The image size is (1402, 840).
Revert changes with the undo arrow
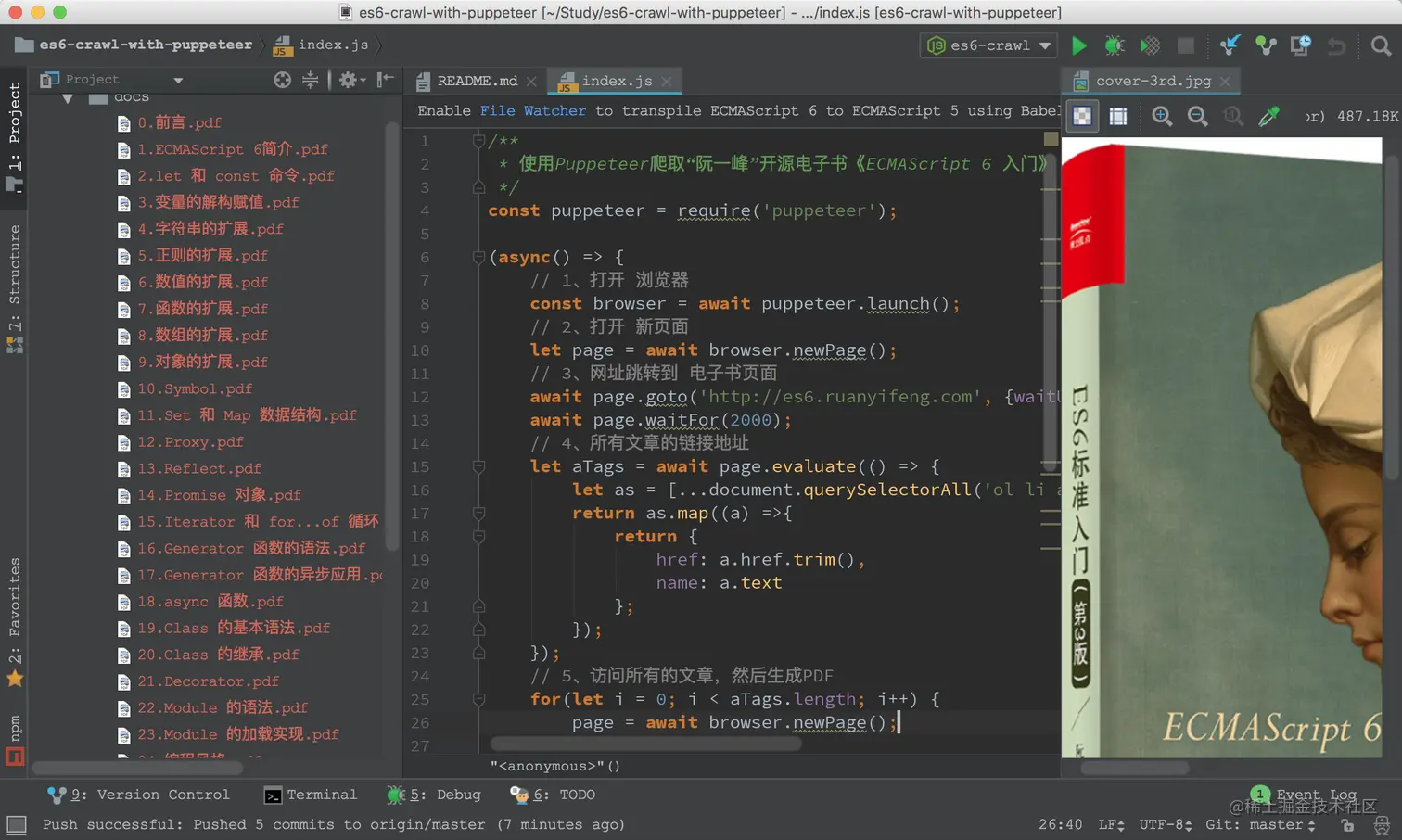pyautogui.click(x=1336, y=45)
